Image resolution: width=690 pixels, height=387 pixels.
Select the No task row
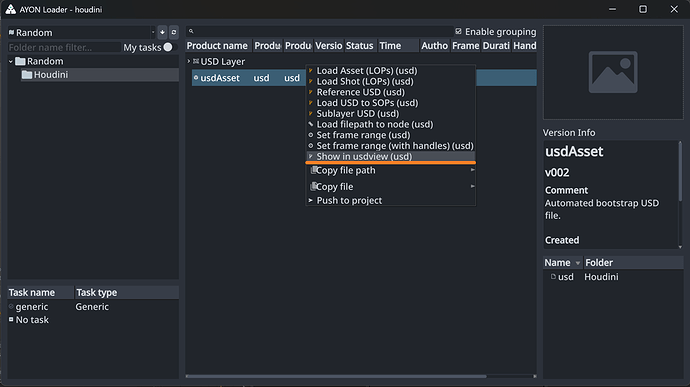(93, 320)
